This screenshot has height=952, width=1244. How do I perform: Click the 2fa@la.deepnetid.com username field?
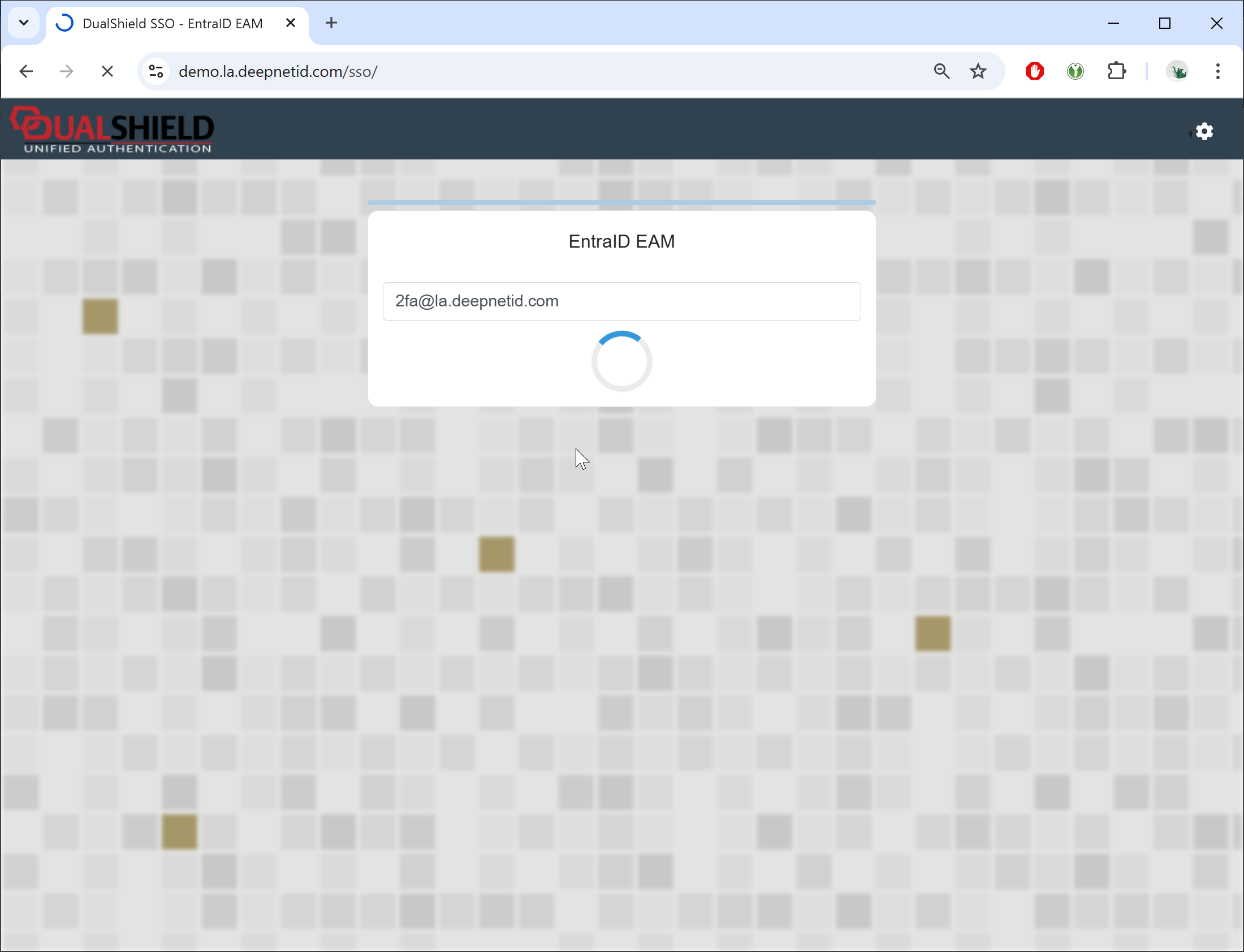(x=621, y=301)
